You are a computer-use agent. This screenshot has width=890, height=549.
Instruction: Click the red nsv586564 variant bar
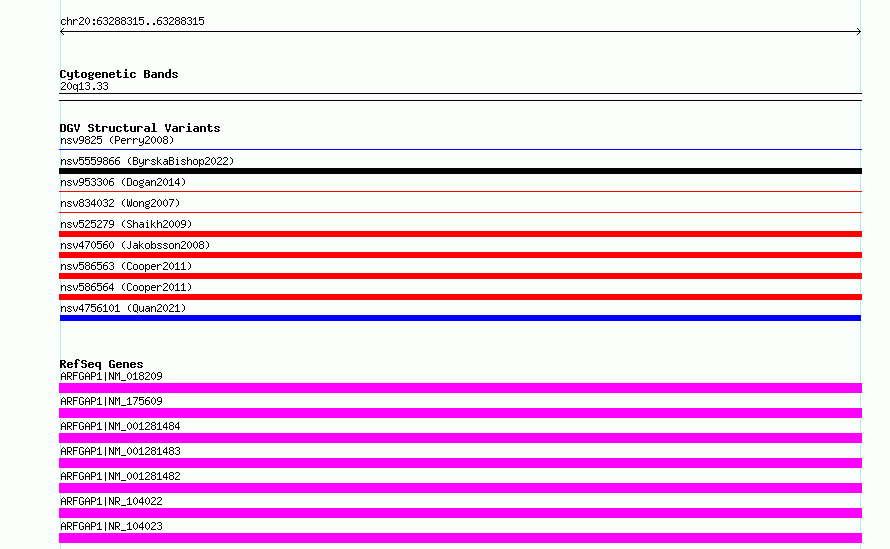click(x=460, y=297)
